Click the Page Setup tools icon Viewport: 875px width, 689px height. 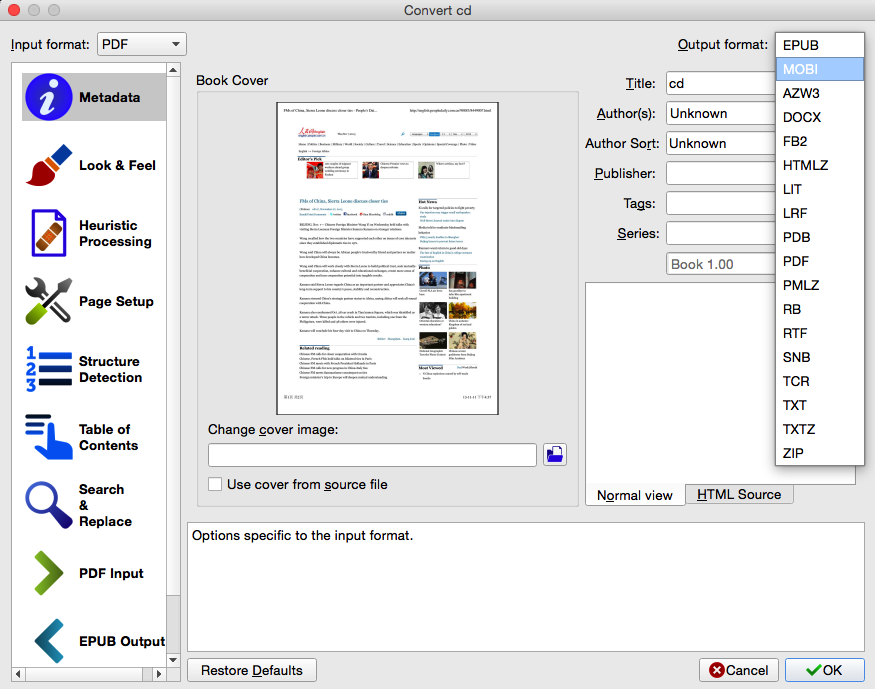pyautogui.click(x=47, y=301)
